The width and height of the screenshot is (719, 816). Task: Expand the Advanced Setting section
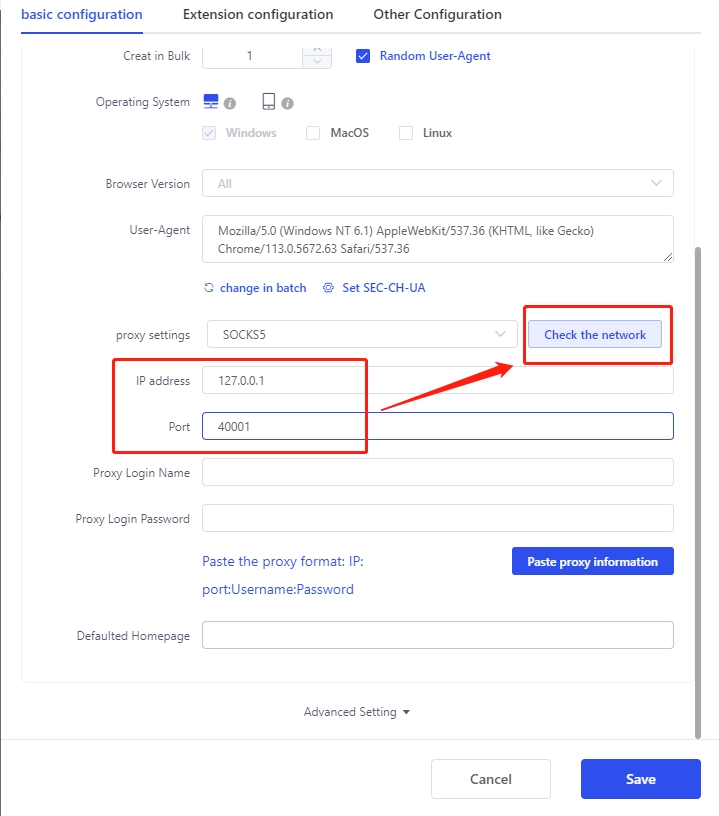tap(357, 712)
